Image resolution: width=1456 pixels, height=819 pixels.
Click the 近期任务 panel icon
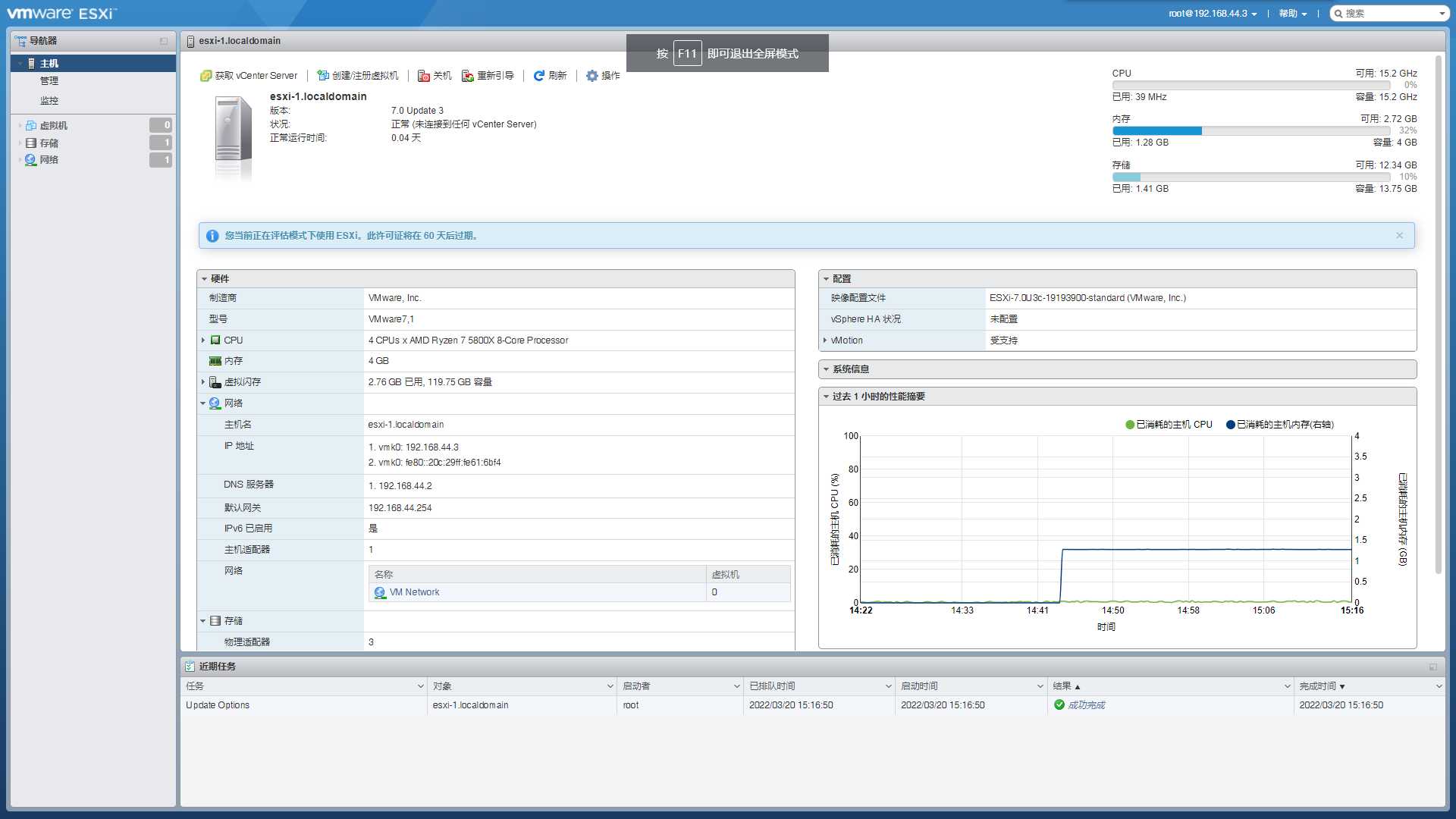190,667
